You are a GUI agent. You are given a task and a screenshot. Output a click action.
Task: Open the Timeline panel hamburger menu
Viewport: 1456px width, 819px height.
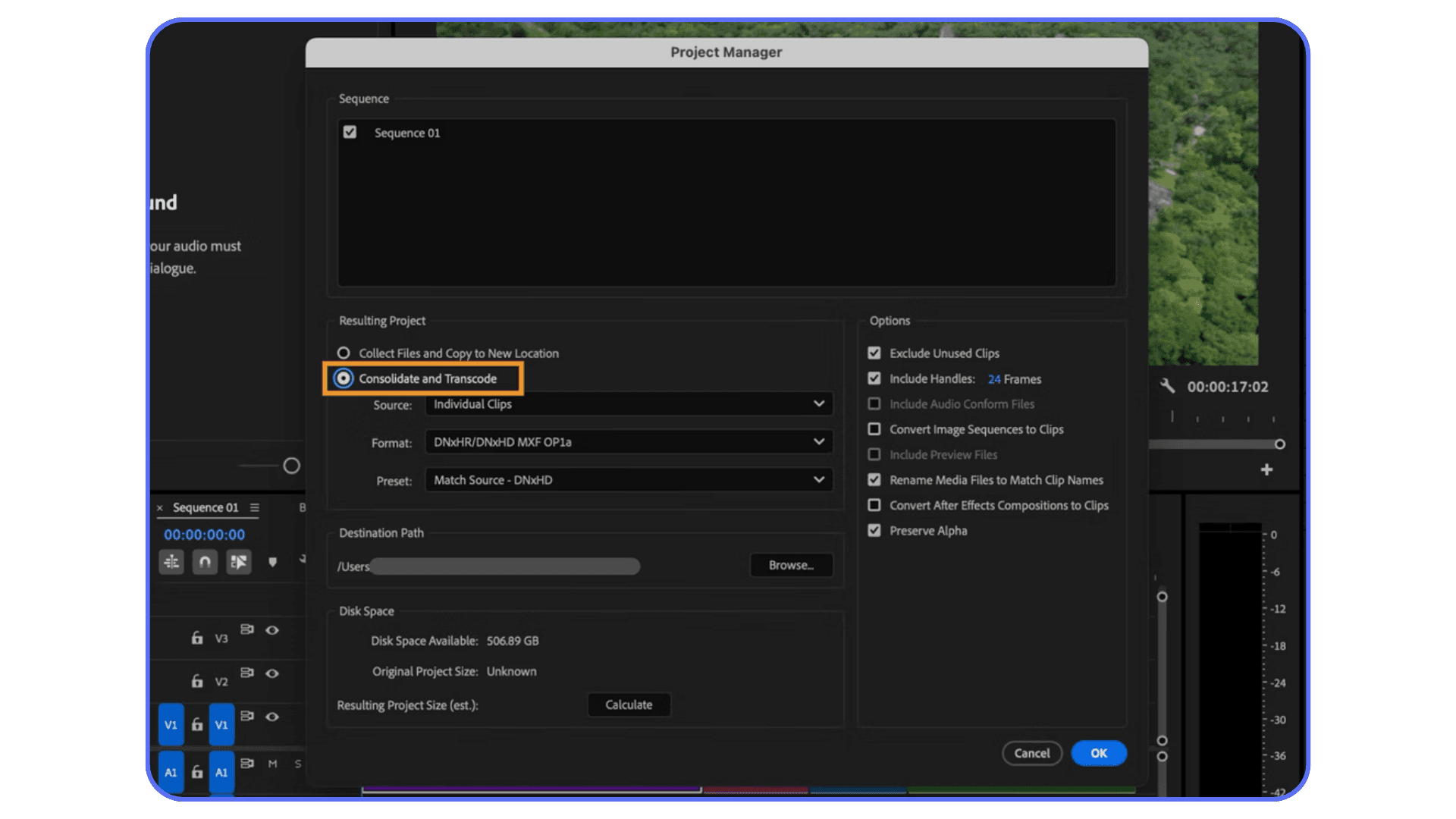pos(254,507)
